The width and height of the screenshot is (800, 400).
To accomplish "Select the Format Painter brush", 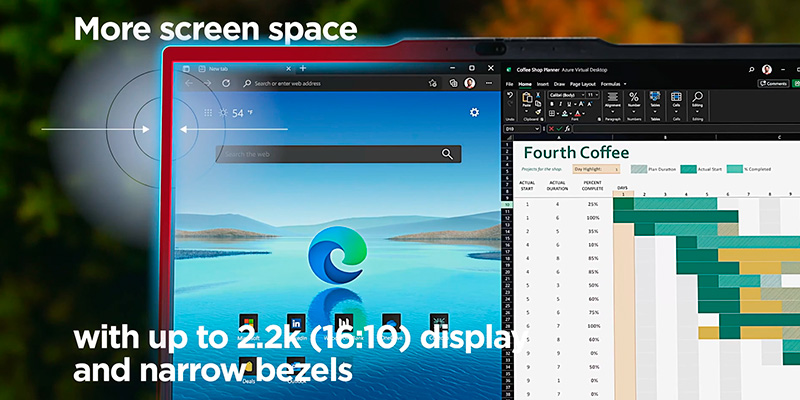I will click(x=538, y=112).
